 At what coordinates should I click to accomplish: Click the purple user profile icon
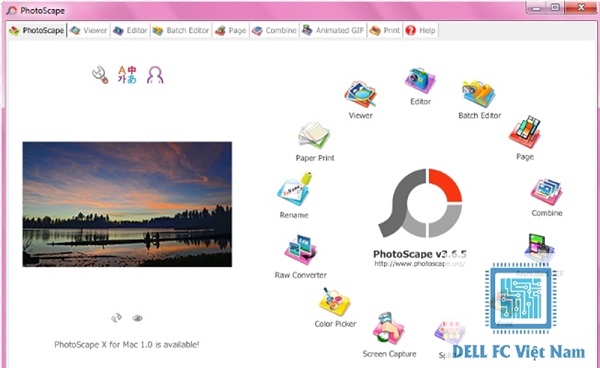(155, 75)
